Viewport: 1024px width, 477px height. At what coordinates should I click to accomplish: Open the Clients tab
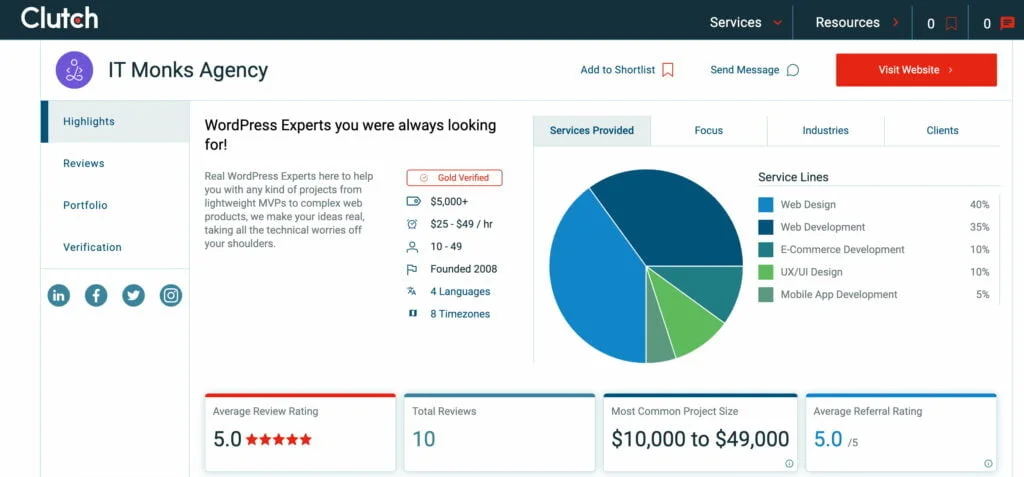(x=942, y=130)
